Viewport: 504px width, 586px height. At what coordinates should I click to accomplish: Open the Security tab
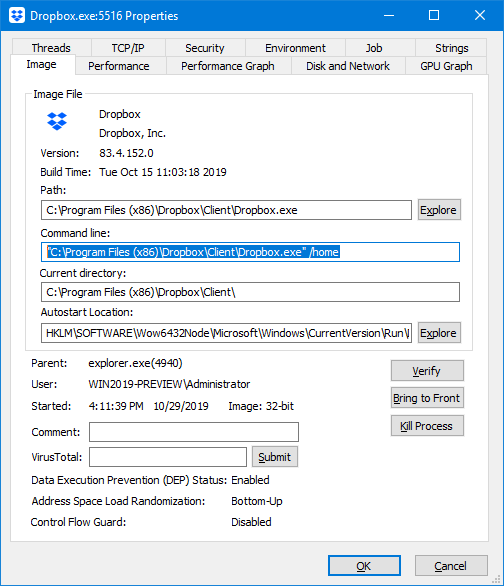205,48
